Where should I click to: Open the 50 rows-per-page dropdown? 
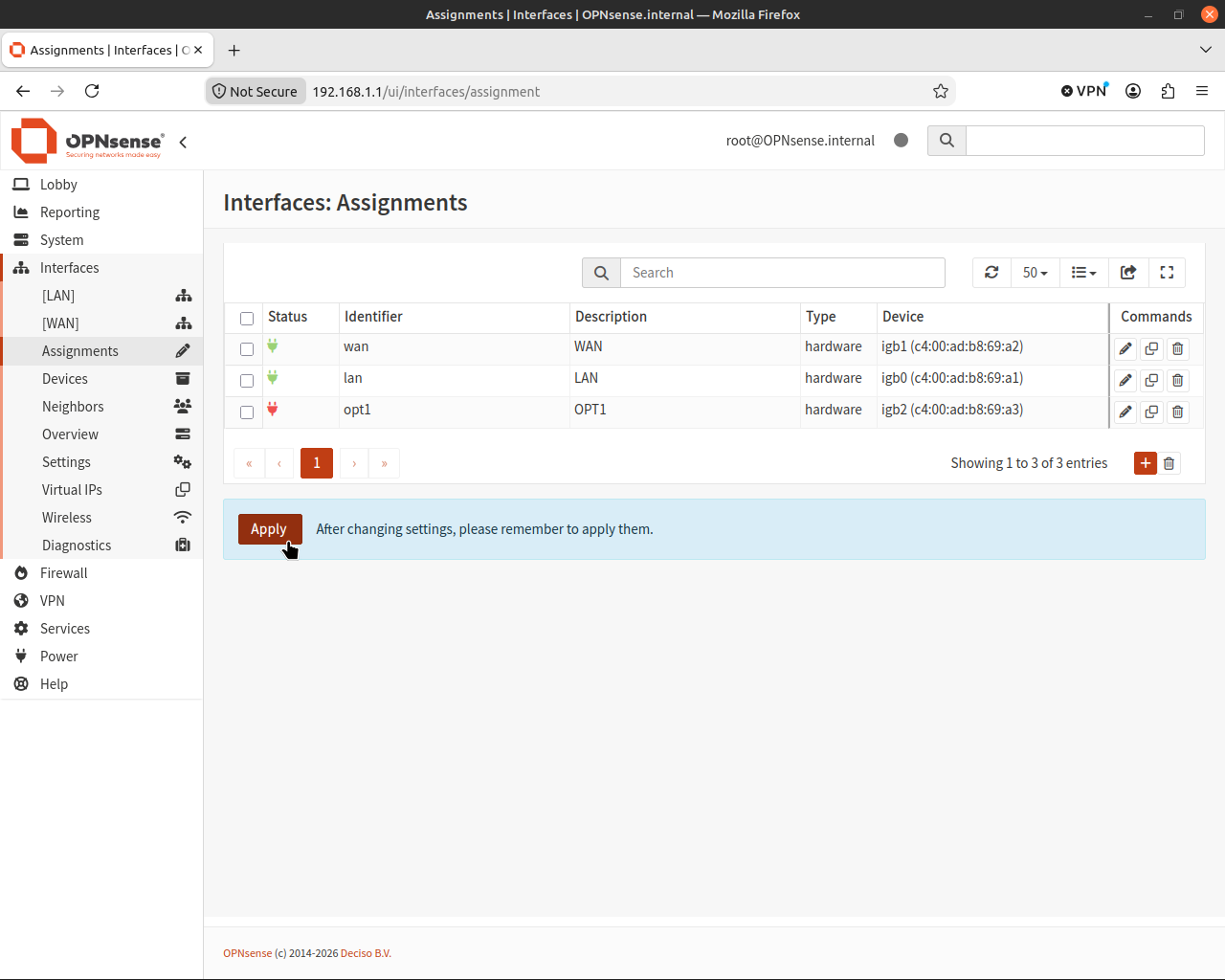1036,273
